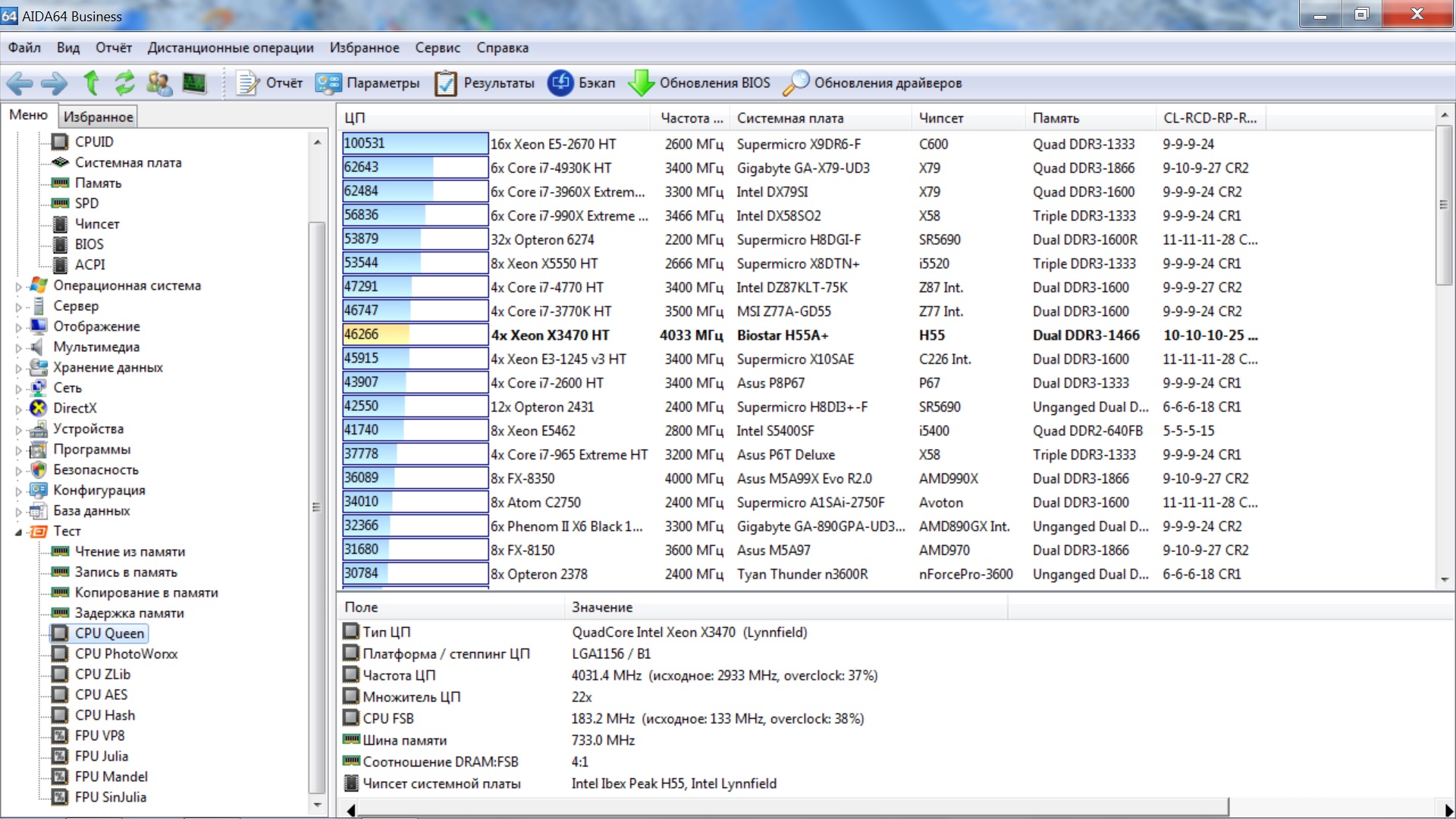The image size is (1456, 819).
Task: Open Бэкап from the toolbar
Action: (582, 83)
